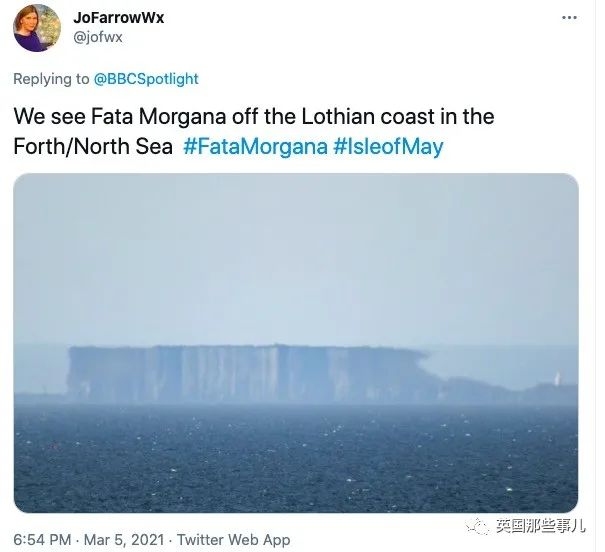Click the white lighthouse in the photo

557,378
